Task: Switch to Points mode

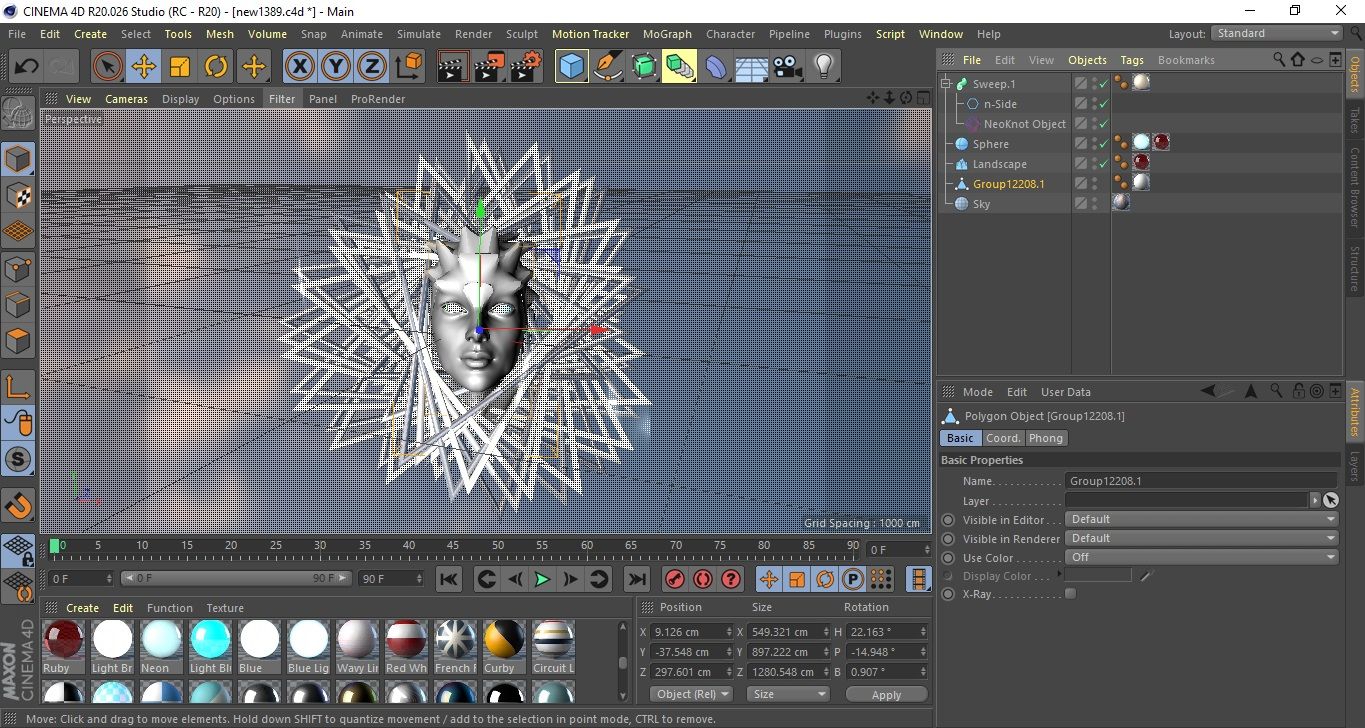Action: coord(18,268)
